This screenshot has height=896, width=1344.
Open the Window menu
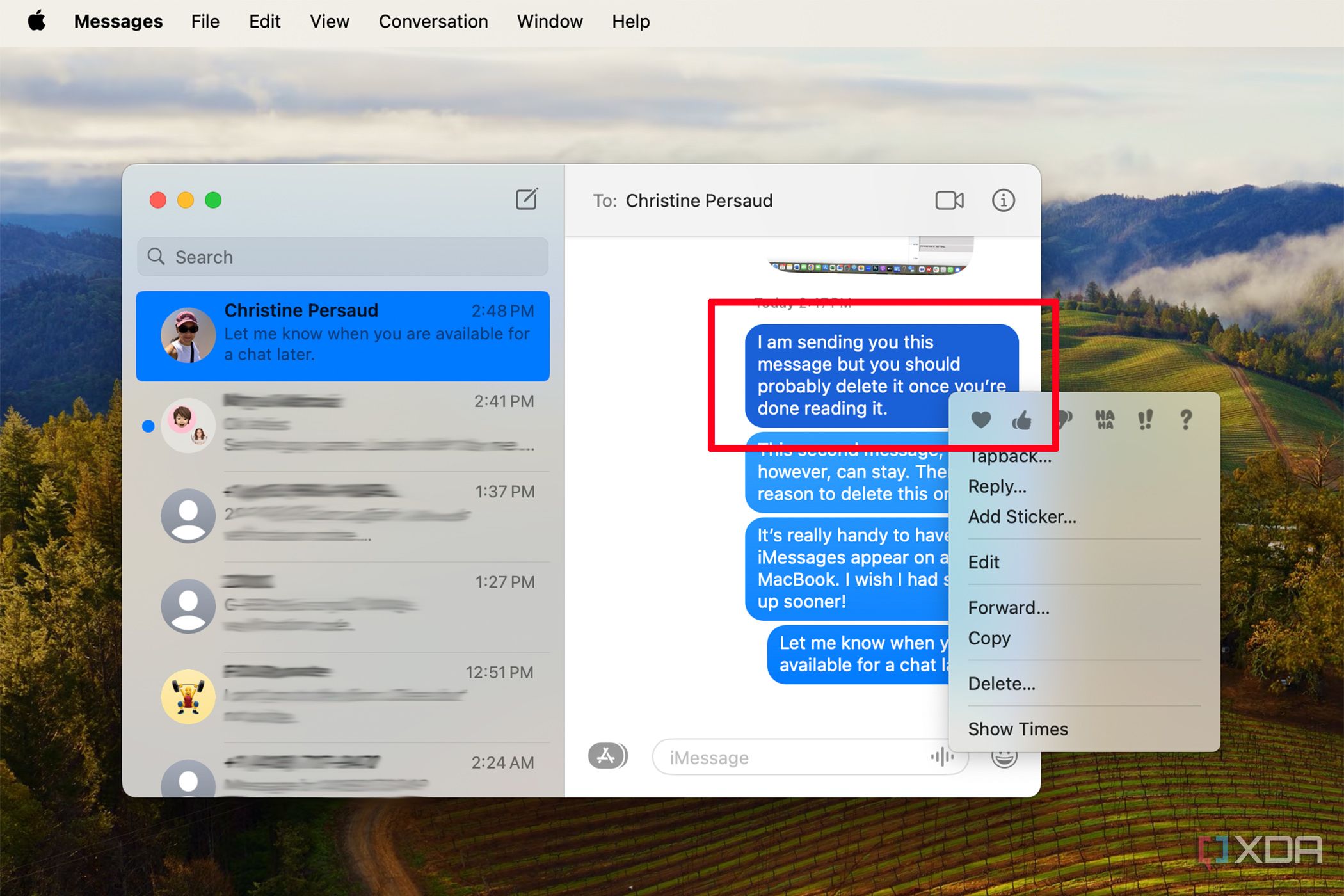pyautogui.click(x=549, y=21)
